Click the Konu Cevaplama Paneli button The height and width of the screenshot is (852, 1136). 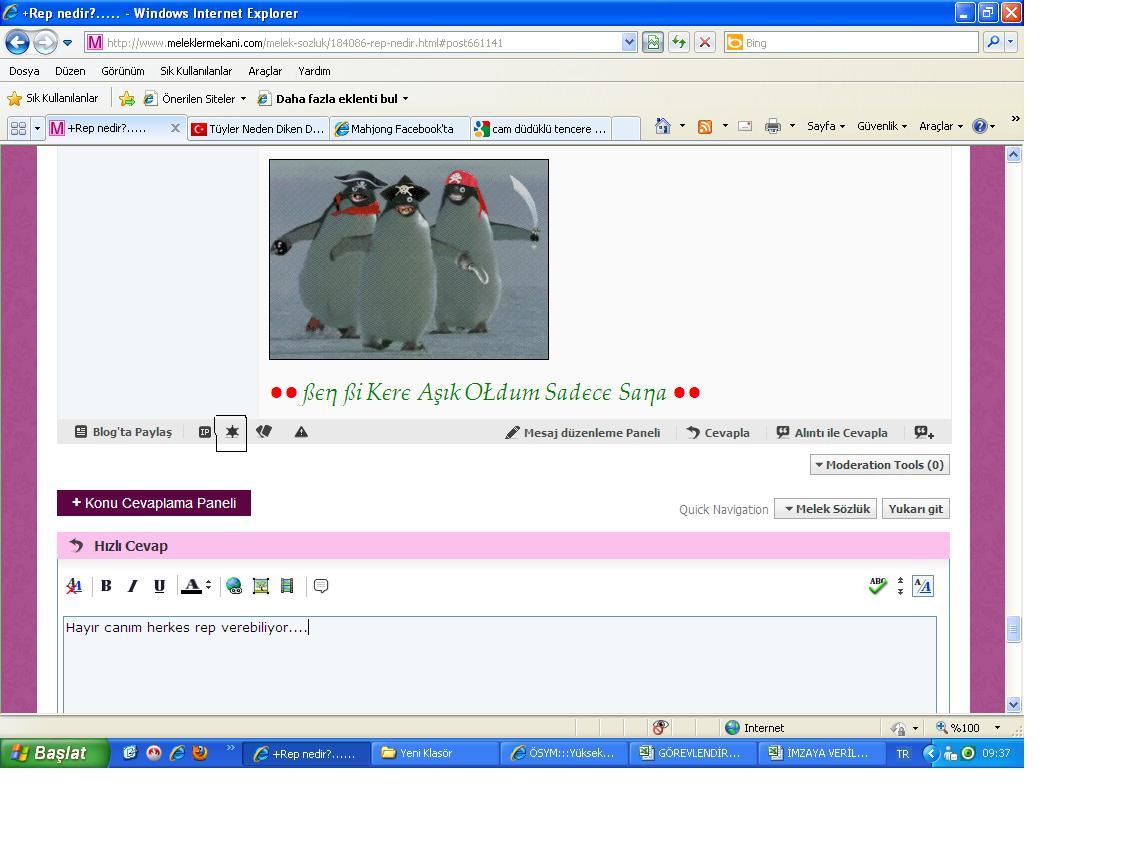[154, 503]
